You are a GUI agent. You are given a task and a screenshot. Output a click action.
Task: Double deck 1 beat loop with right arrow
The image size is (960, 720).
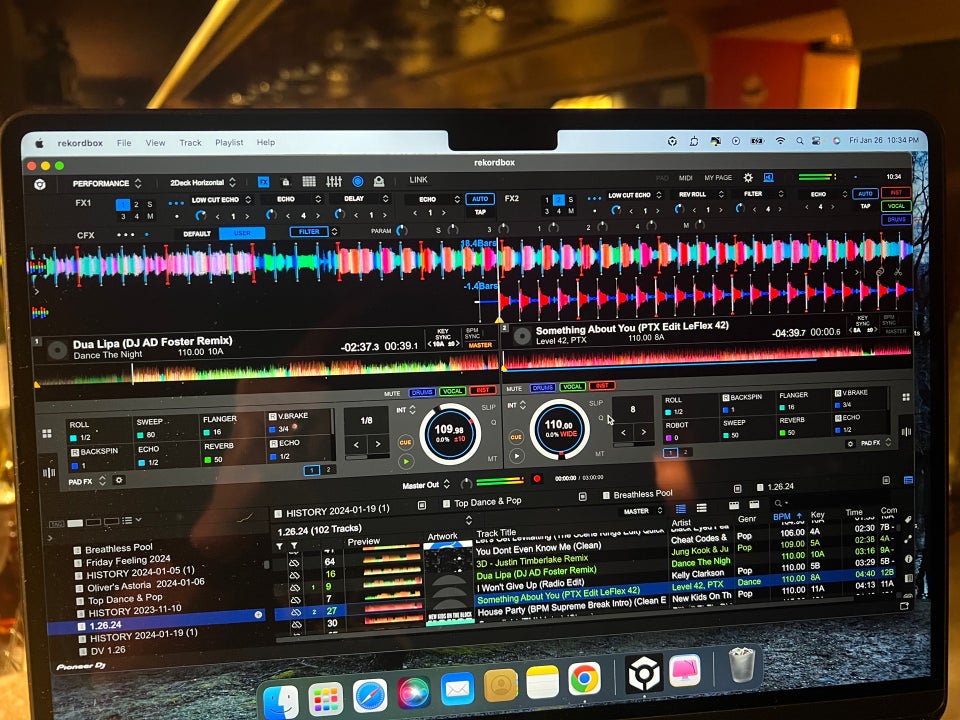point(378,444)
